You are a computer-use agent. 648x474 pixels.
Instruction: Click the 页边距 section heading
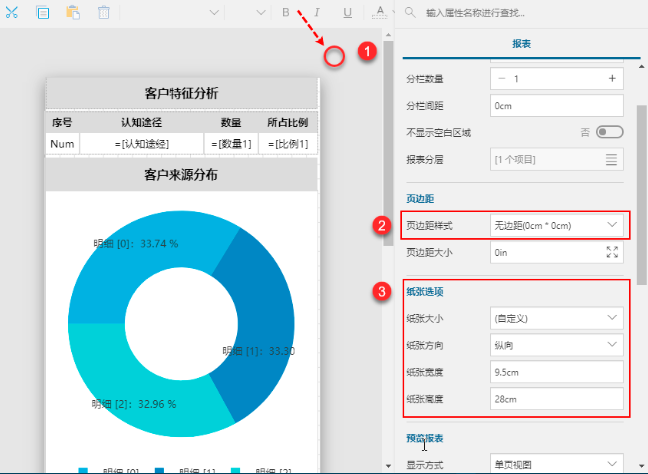point(420,199)
